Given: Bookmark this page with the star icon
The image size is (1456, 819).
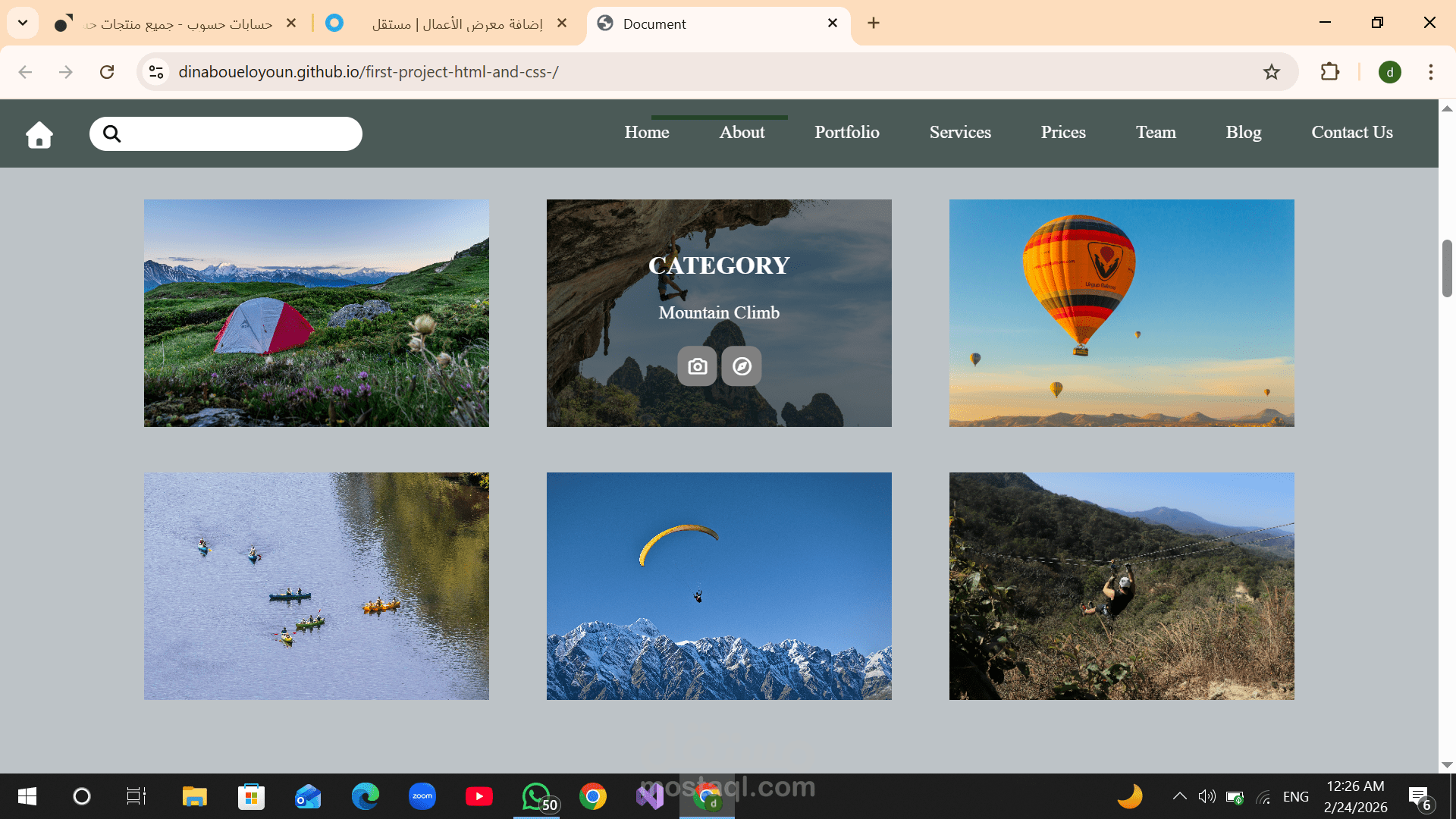Looking at the screenshot, I should pyautogui.click(x=1272, y=72).
